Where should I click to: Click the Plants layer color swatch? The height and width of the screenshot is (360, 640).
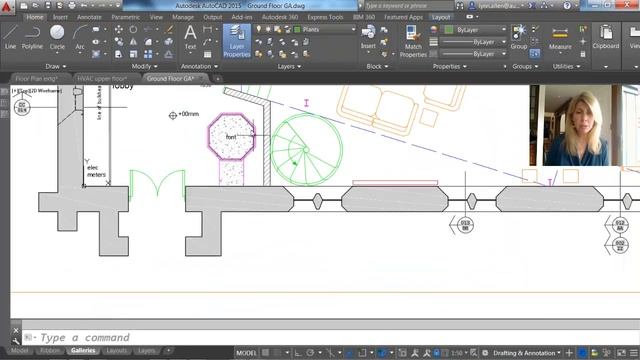298,29
